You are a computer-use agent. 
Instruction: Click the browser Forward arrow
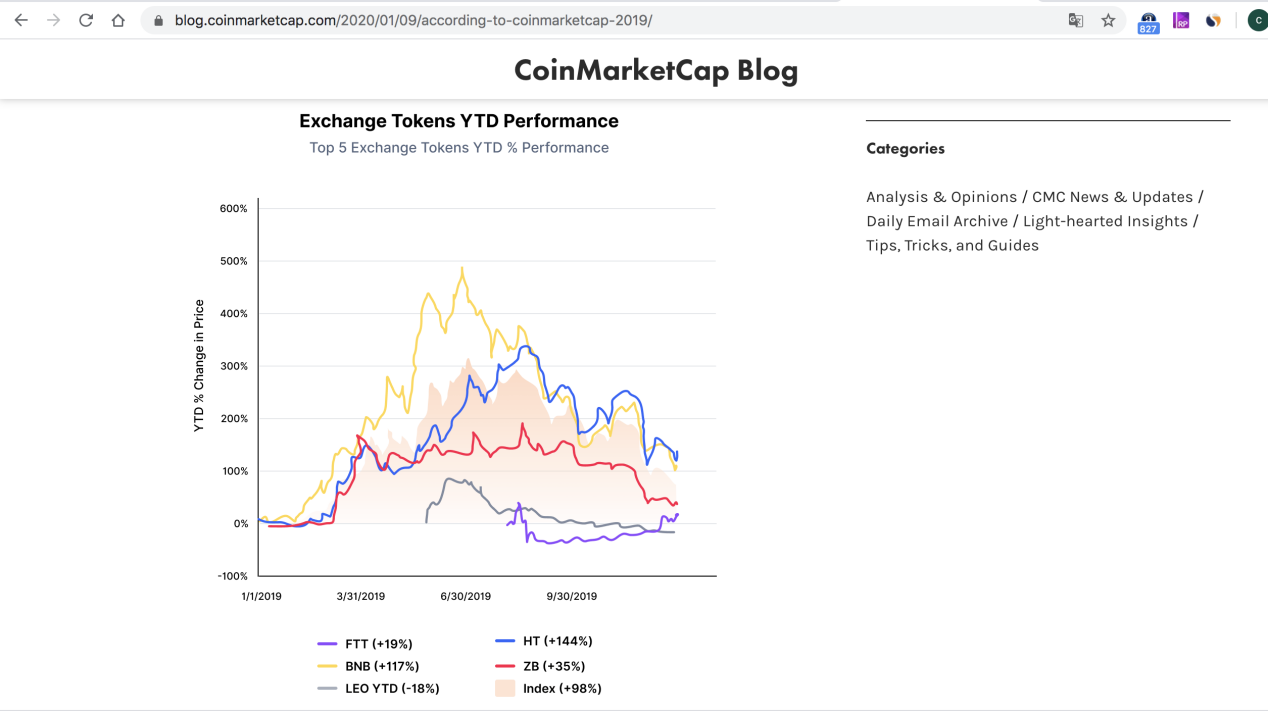[x=54, y=20]
